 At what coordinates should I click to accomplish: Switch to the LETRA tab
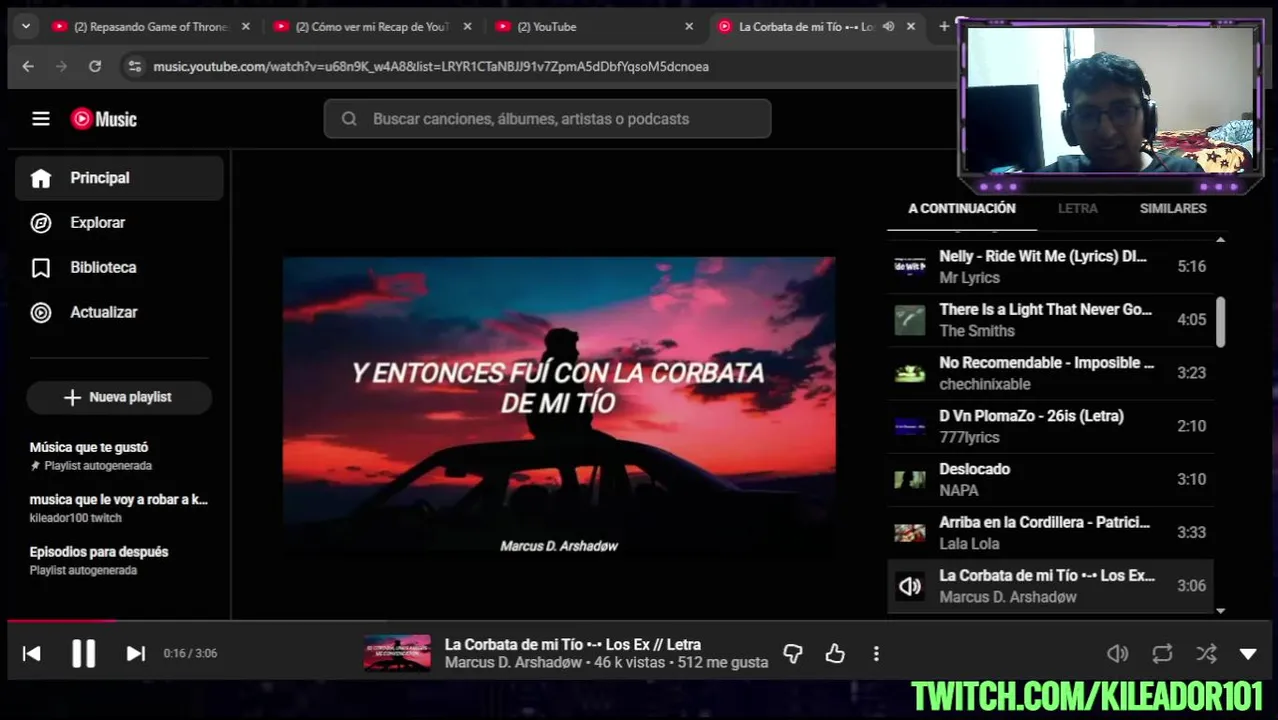(x=1078, y=208)
